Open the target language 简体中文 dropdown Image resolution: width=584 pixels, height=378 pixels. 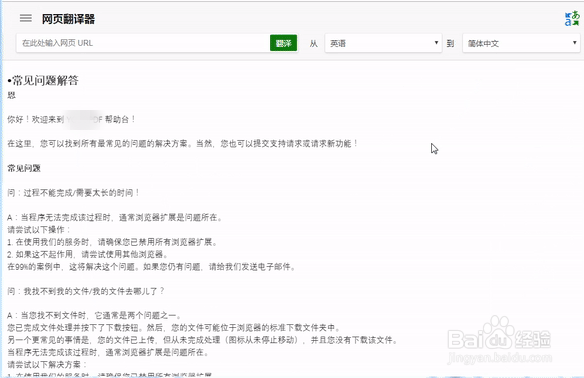tap(521, 43)
